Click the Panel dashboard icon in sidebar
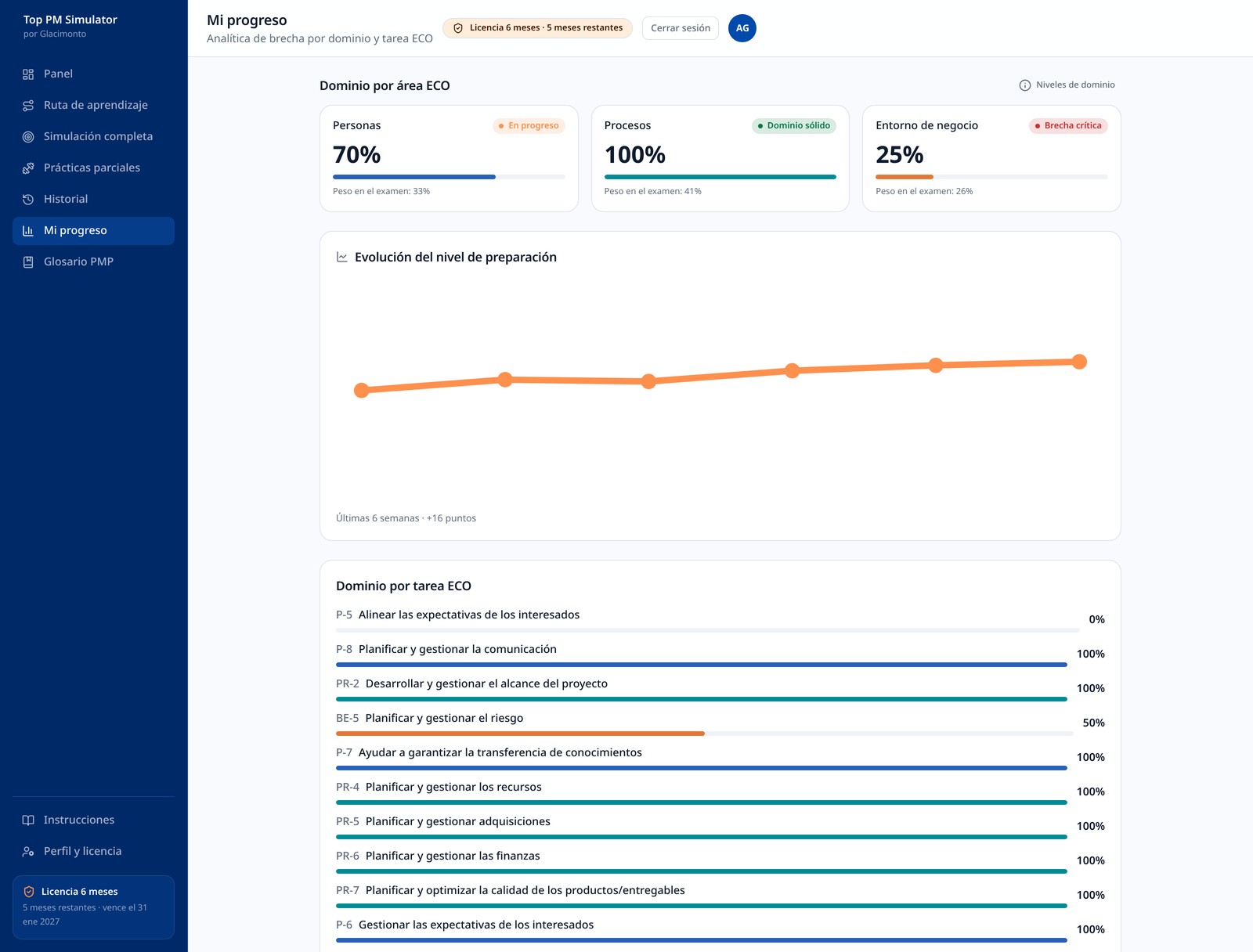1253x952 pixels. 28,74
